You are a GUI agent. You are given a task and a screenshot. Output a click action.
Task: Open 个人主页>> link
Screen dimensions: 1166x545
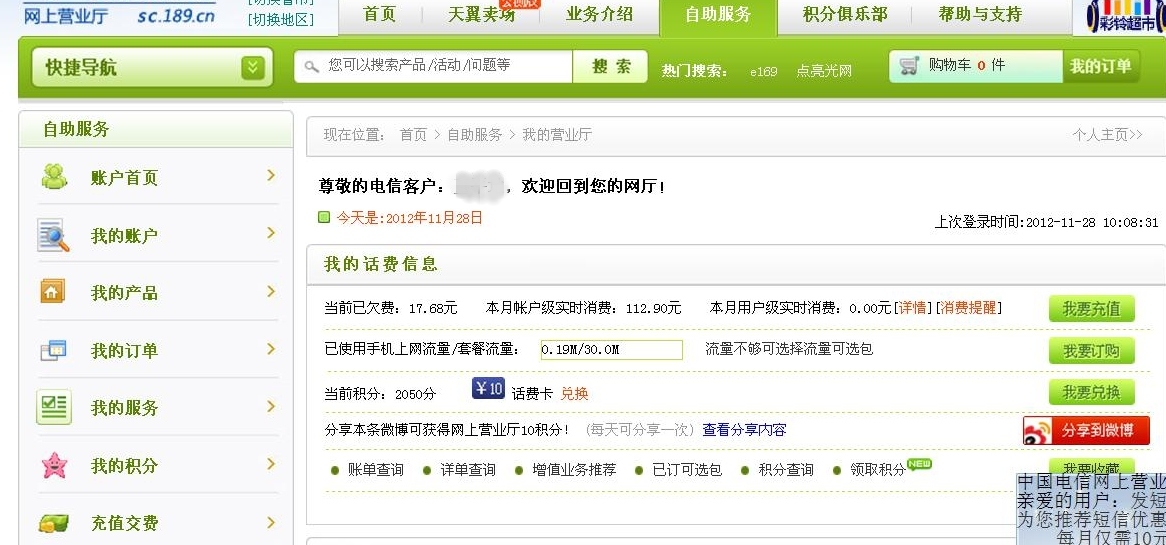click(1107, 135)
